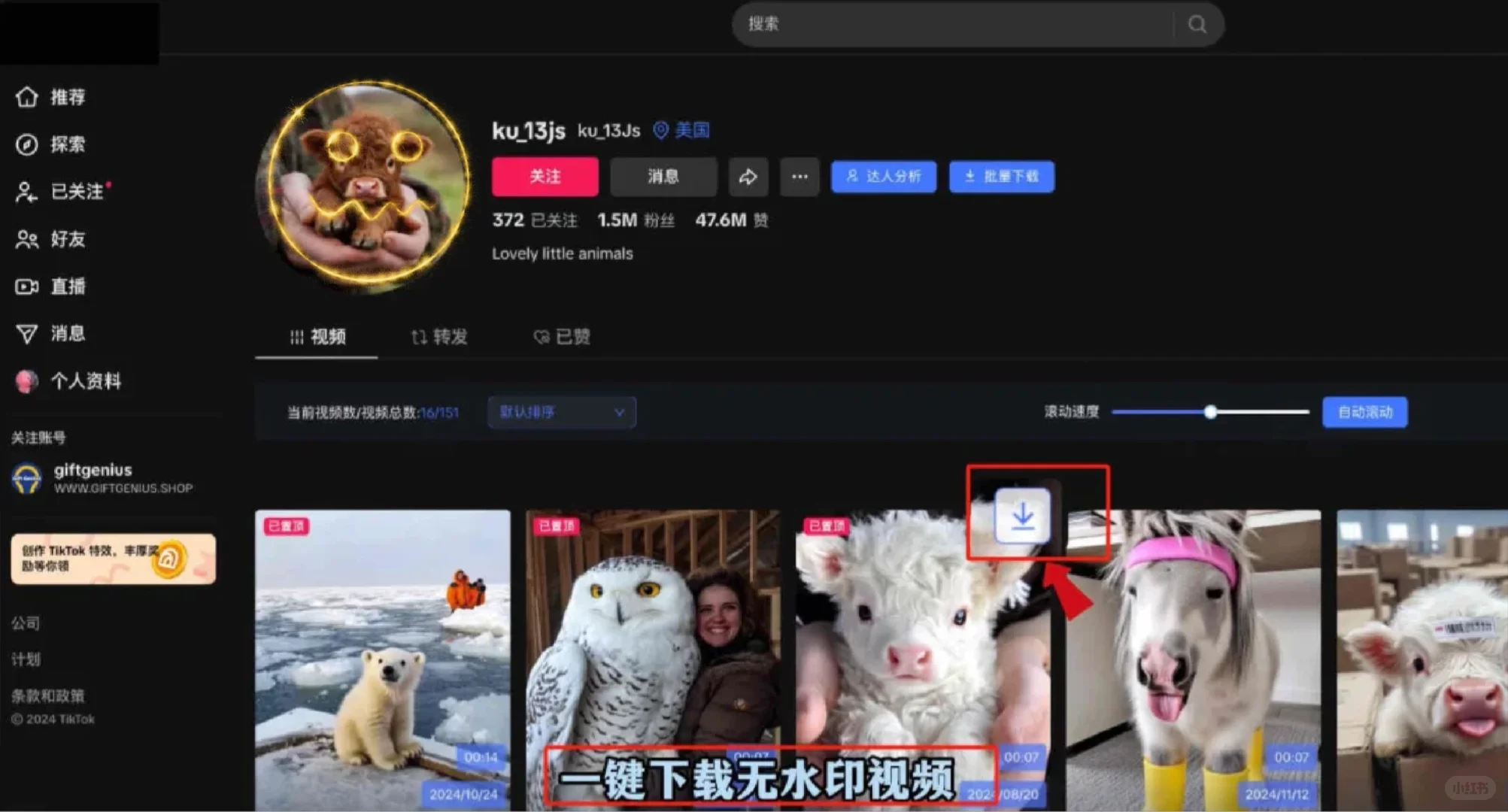
Task: Switch to the 已赞 (Liked) tab
Action: coord(561,337)
